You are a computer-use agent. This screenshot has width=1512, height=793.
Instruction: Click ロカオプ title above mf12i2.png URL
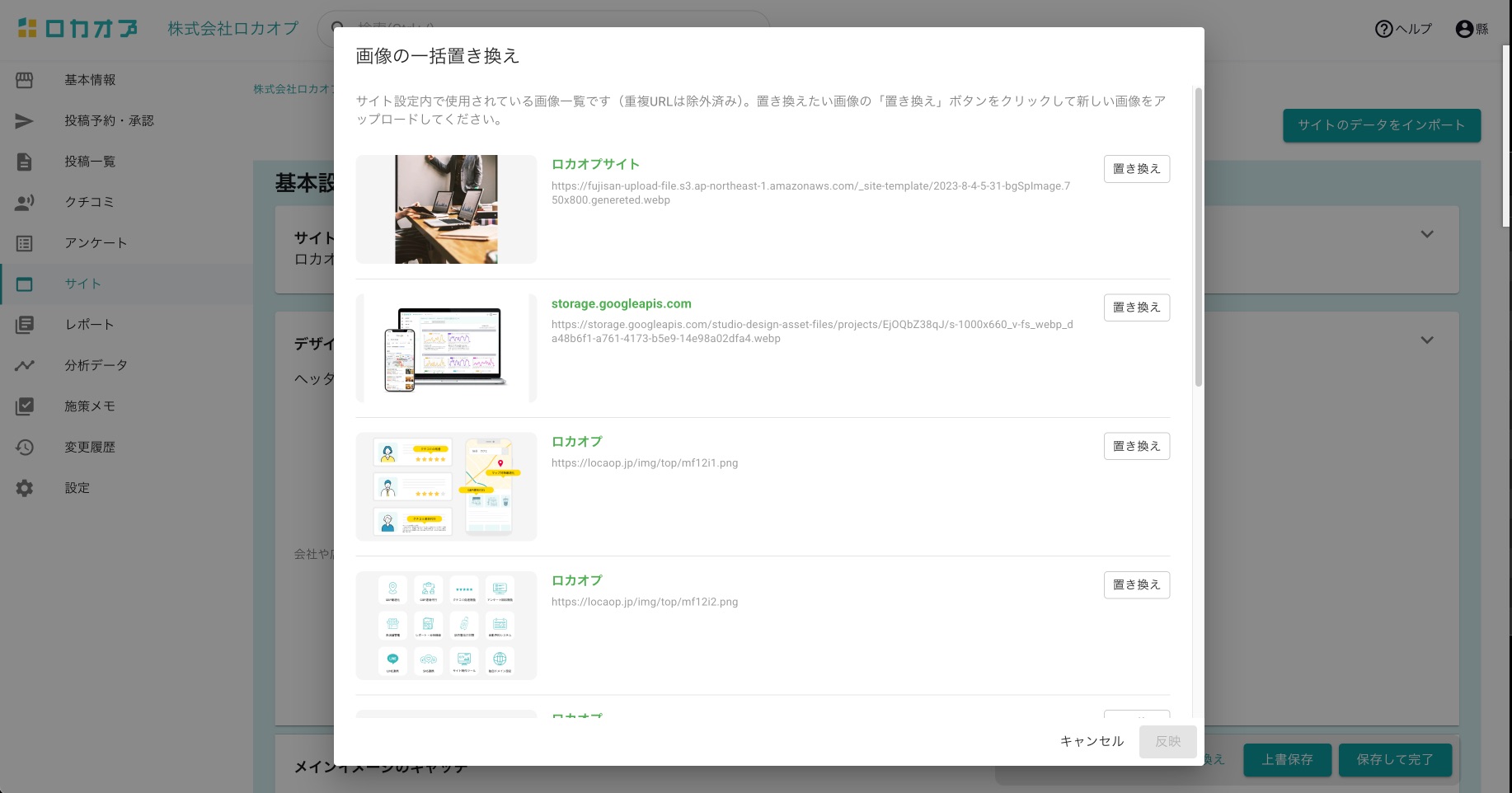[577, 580]
